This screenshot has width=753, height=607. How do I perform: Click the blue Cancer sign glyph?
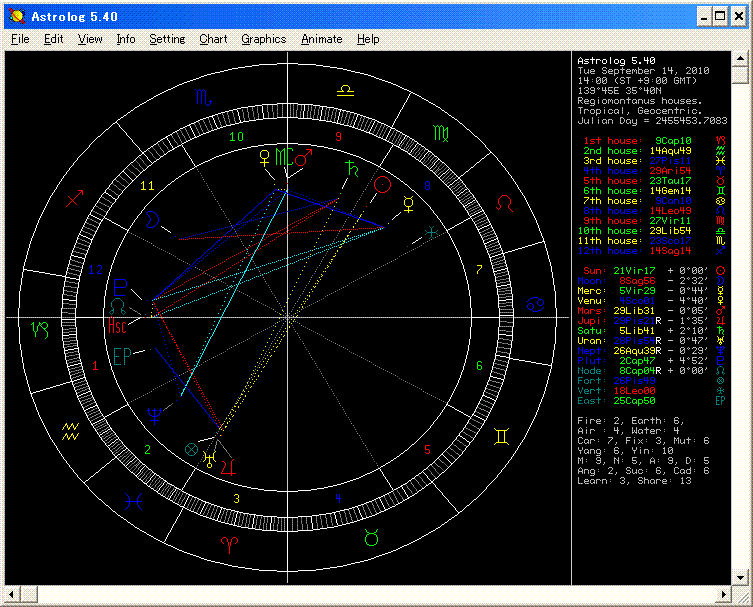pyautogui.click(x=537, y=303)
